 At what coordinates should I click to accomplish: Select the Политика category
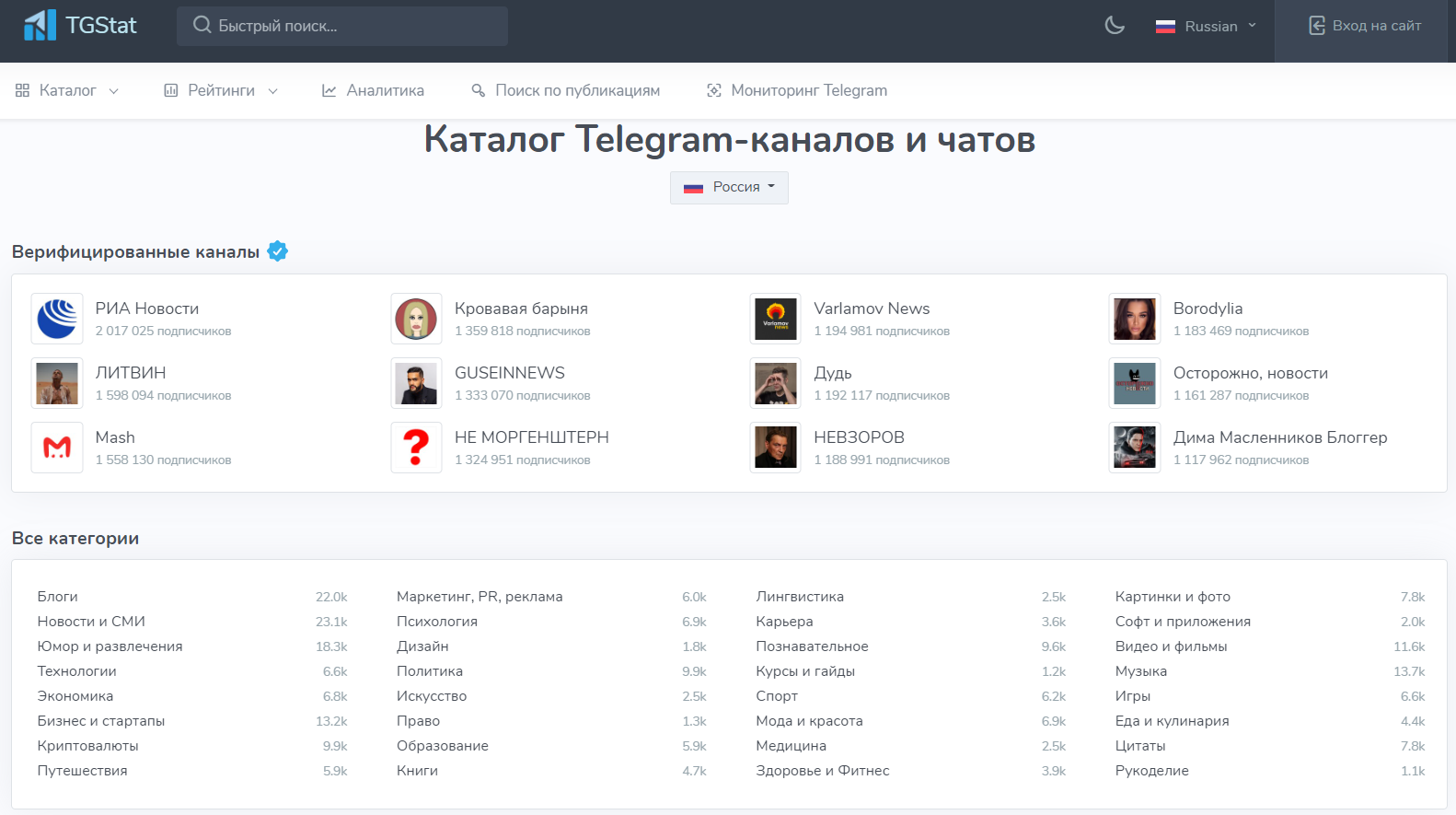coord(430,671)
